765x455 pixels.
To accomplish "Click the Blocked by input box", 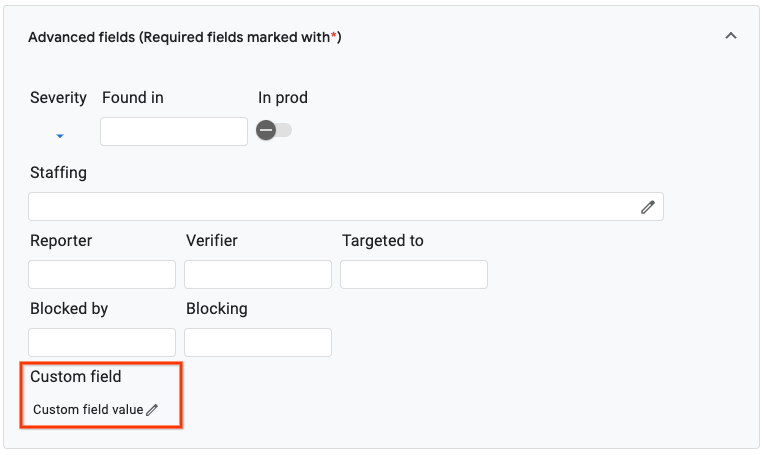I will [x=102, y=343].
